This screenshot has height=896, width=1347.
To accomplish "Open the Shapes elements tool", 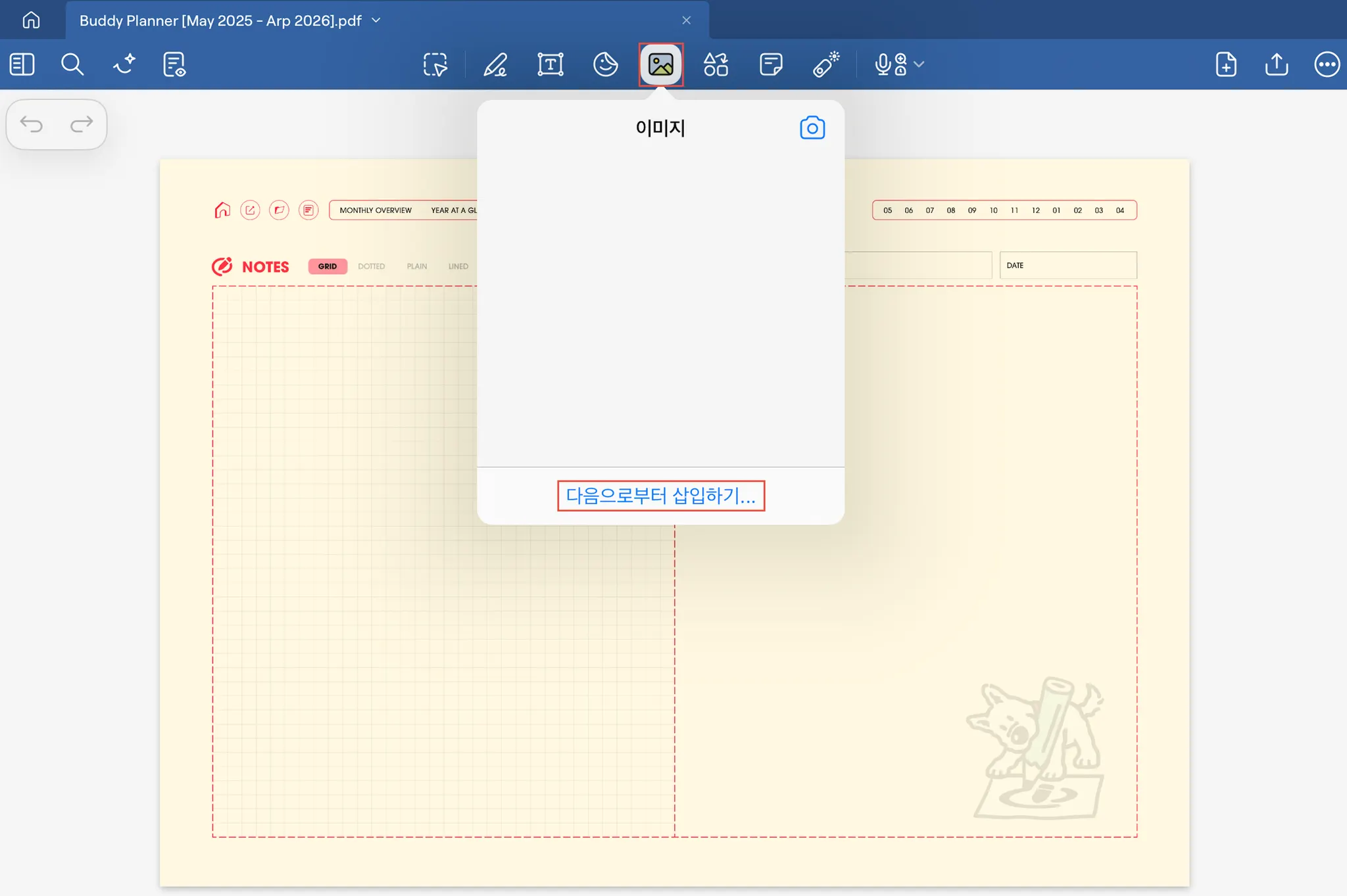I will click(716, 64).
